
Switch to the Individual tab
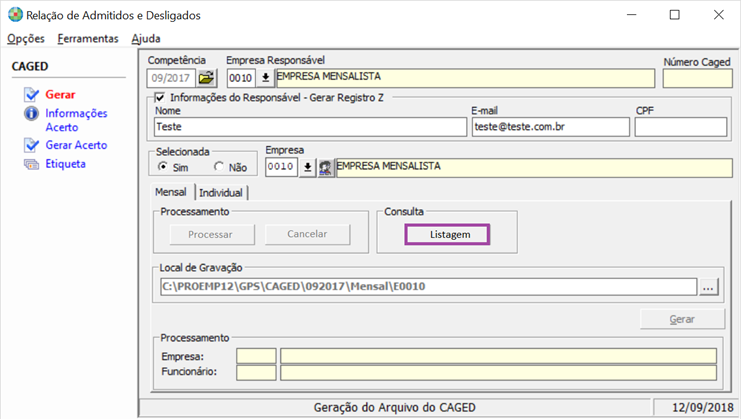click(x=221, y=193)
